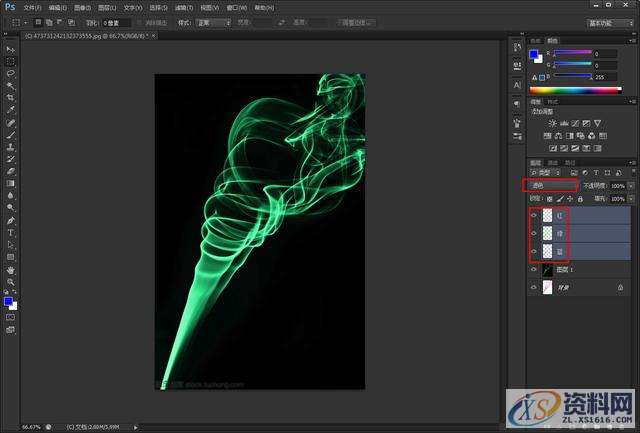Click the Rectangular Marquee tool
This screenshot has width=640, height=433.
coord(11,61)
